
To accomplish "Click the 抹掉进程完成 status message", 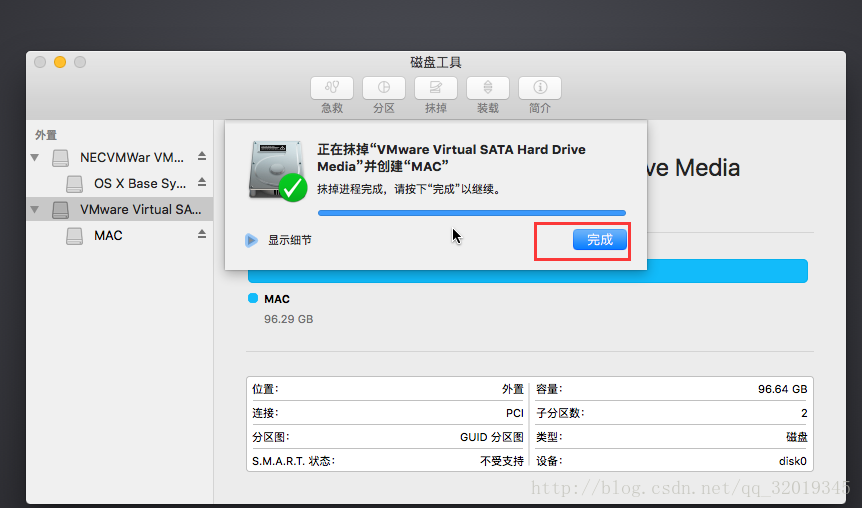I will pos(408,190).
